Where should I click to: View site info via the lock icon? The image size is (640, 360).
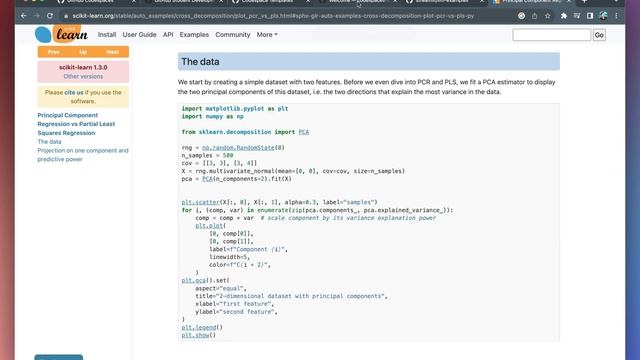pyautogui.click(x=66, y=16)
